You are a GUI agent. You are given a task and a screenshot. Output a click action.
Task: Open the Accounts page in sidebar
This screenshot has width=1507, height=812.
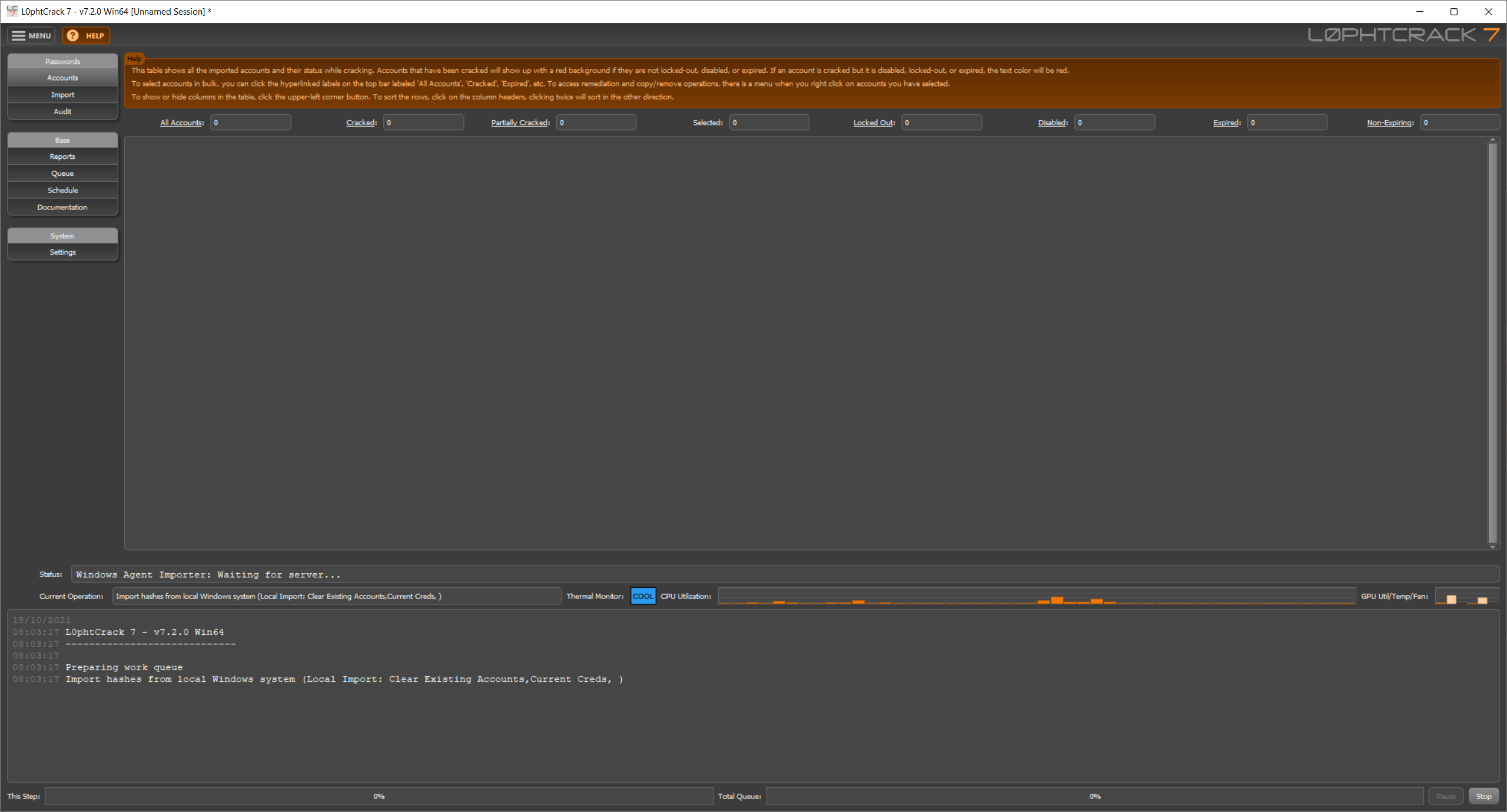[62, 78]
